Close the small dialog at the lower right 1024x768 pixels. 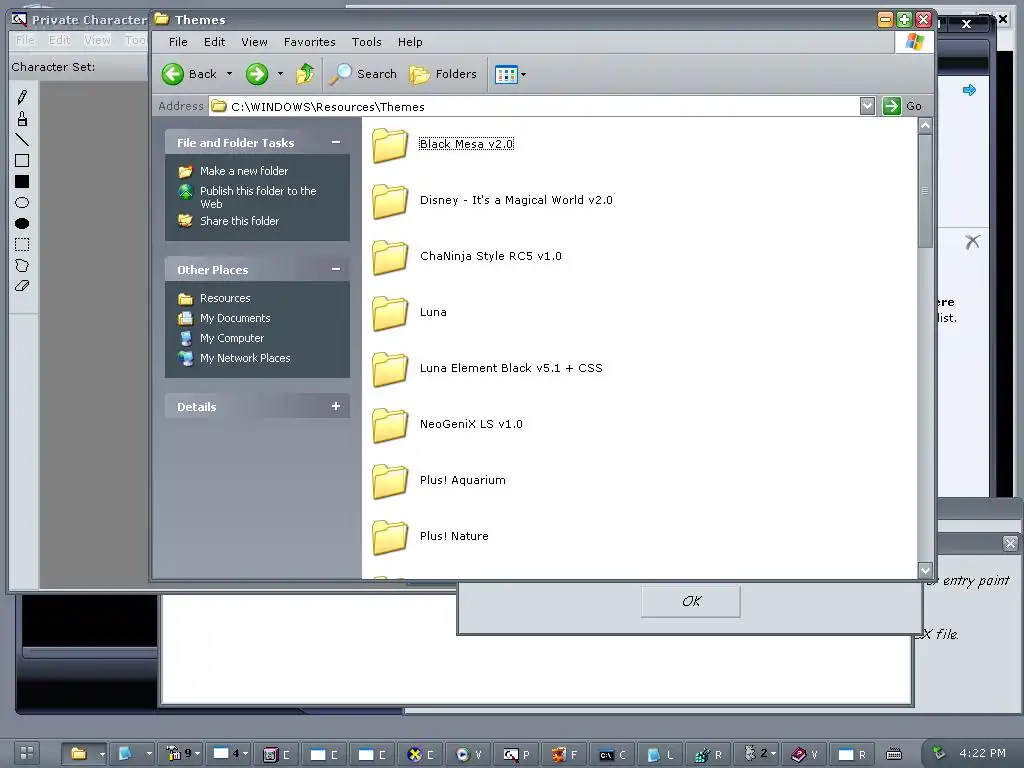click(x=1010, y=543)
